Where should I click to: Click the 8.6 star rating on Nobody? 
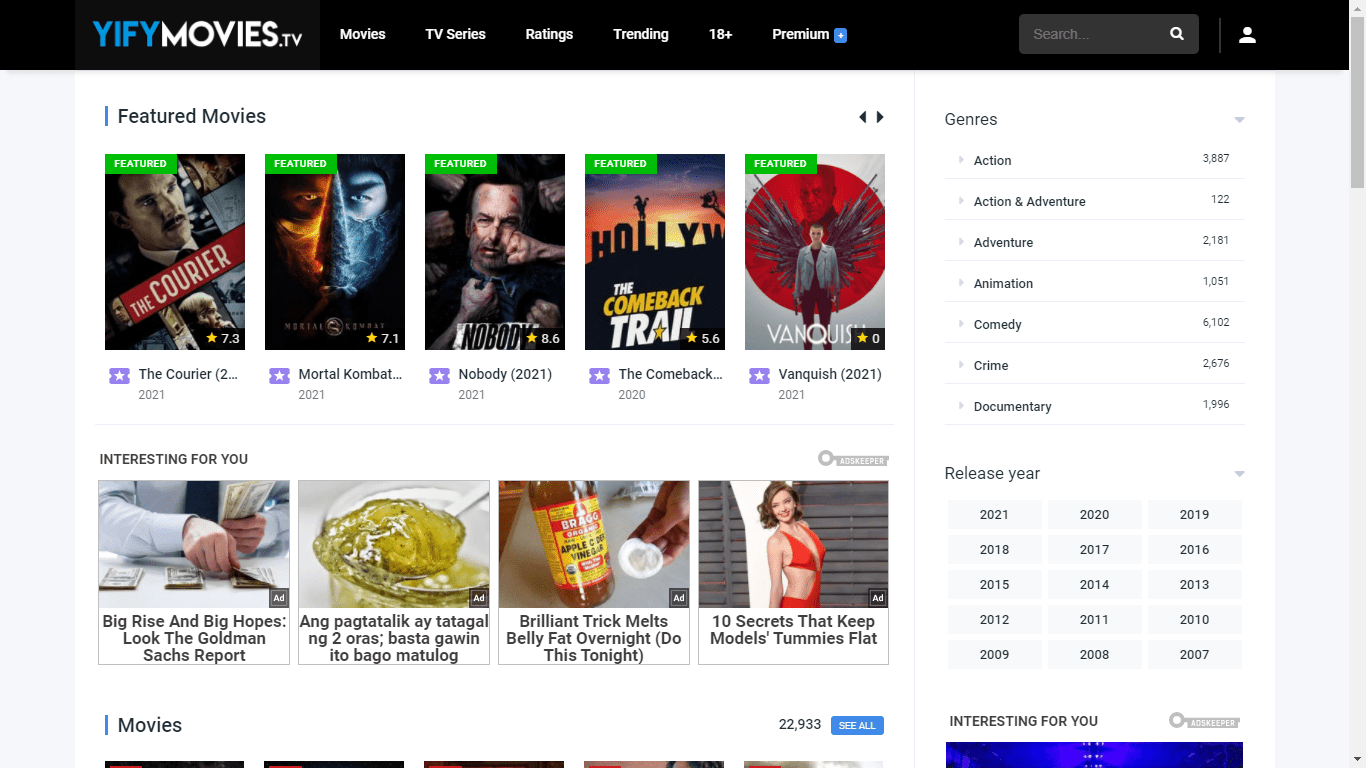(x=543, y=339)
